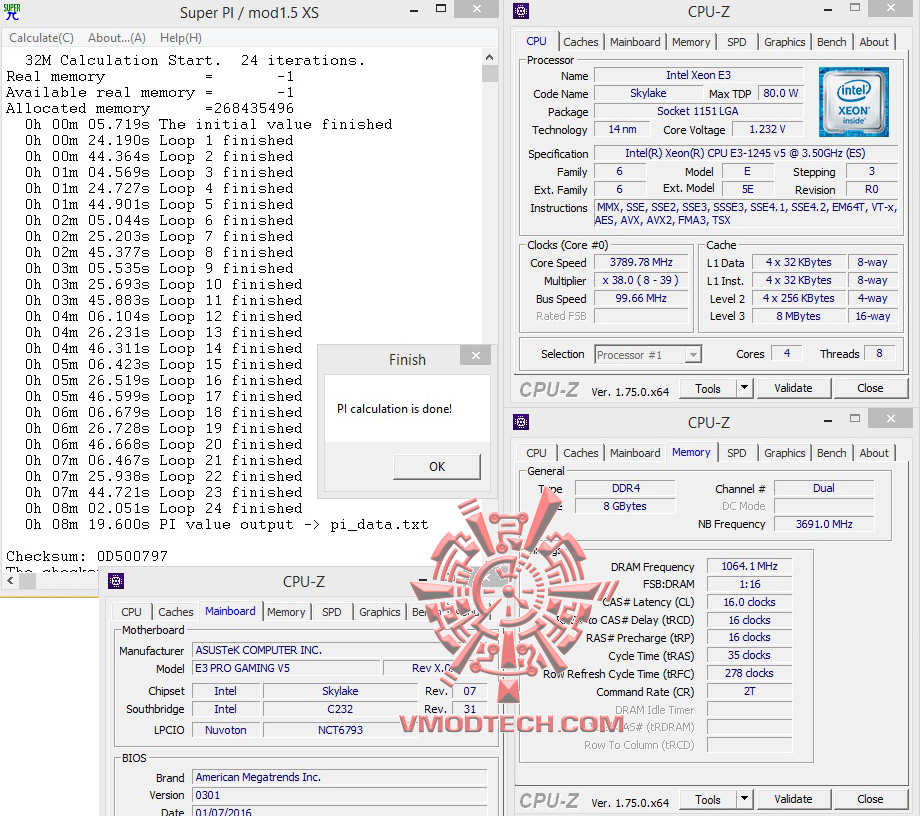Click the Command Rate 2T value
920x816 pixels.
point(749,691)
